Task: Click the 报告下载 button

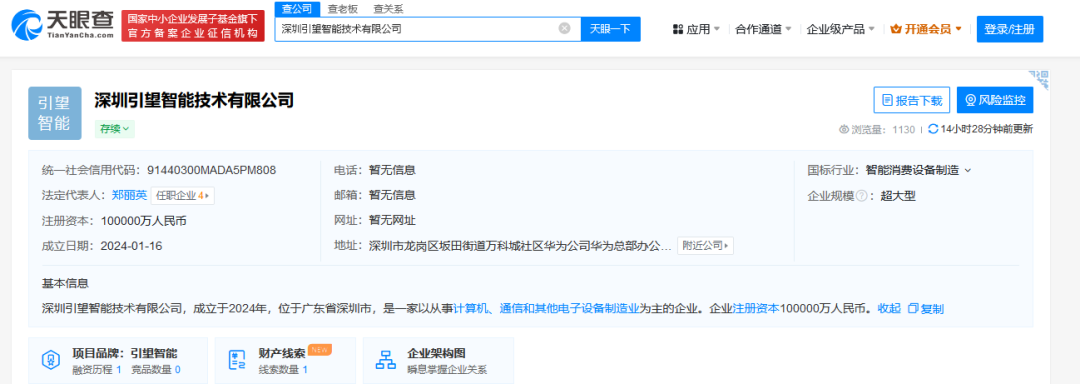Action: (x=912, y=100)
